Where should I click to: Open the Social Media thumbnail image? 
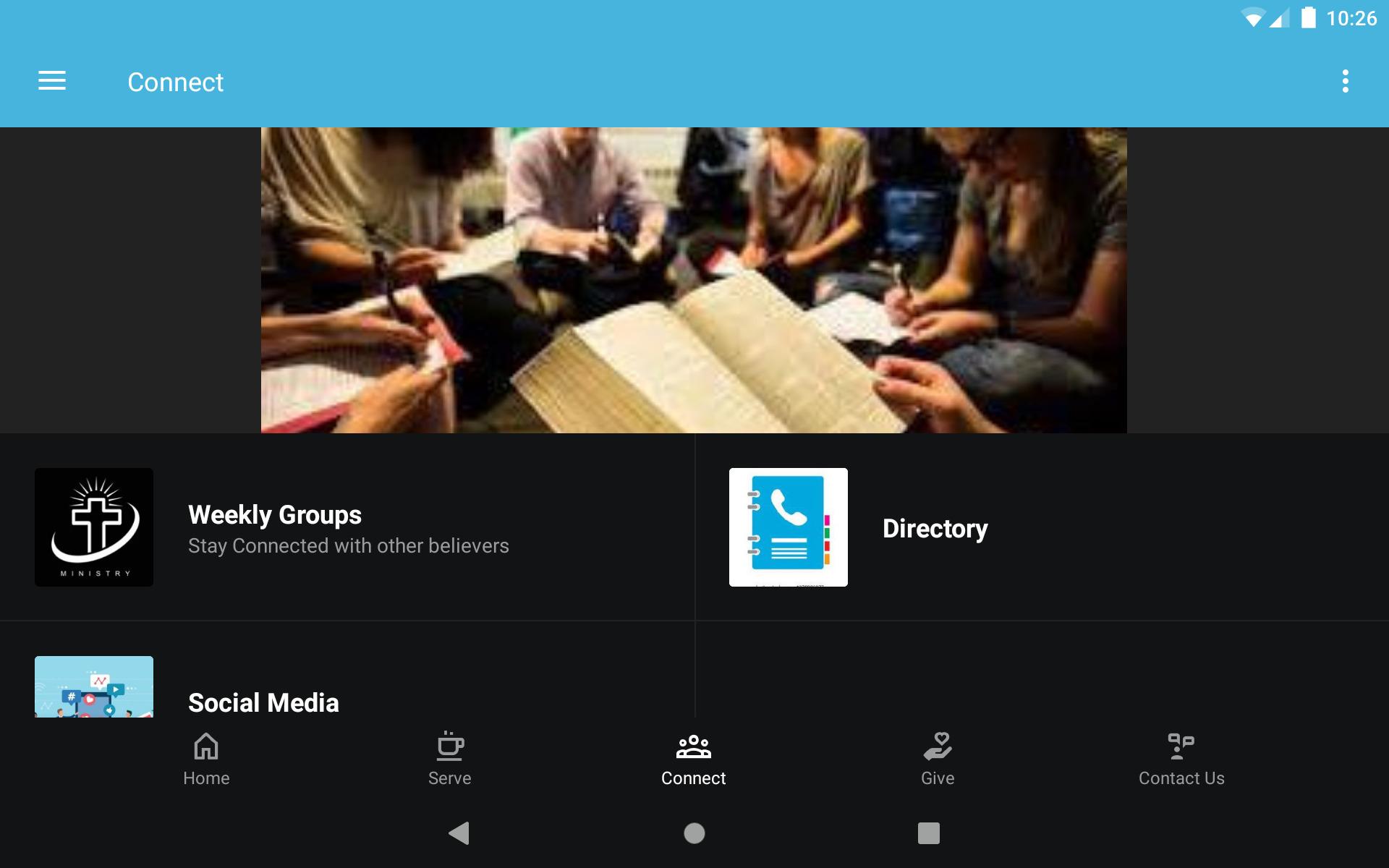[94, 686]
